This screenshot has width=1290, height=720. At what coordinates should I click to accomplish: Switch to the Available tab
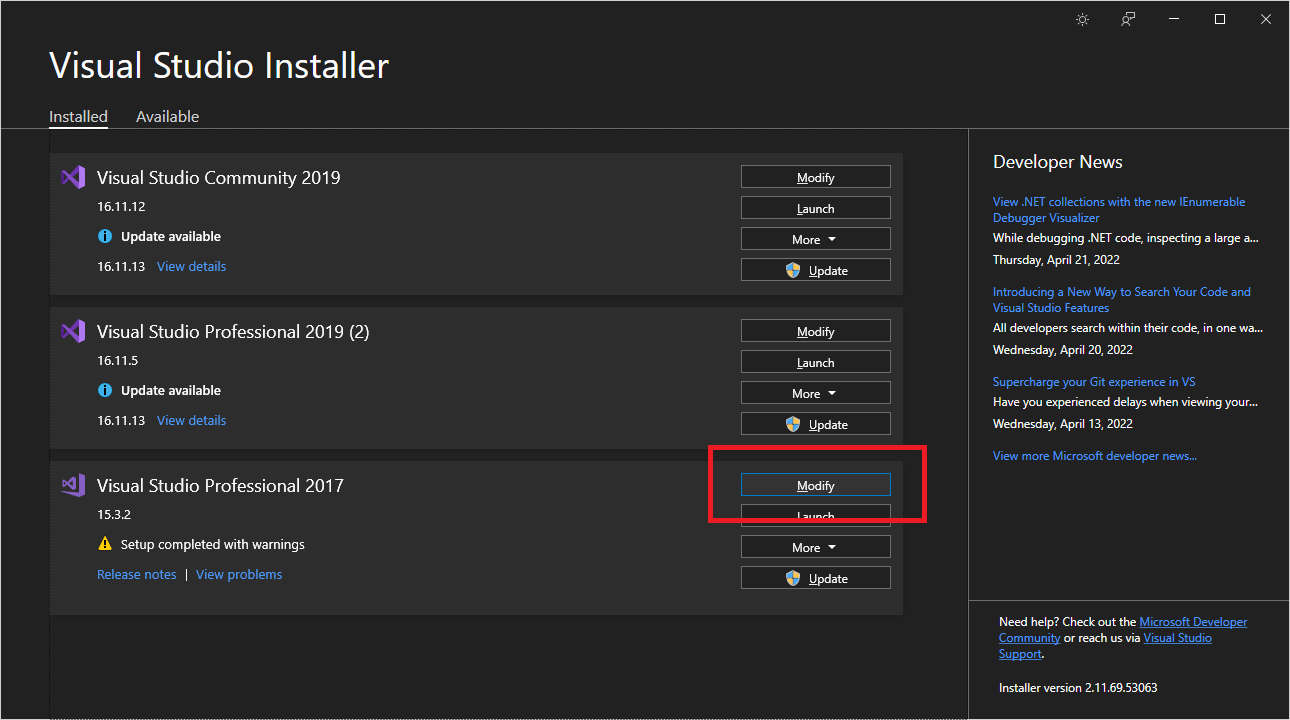click(167, 116)
